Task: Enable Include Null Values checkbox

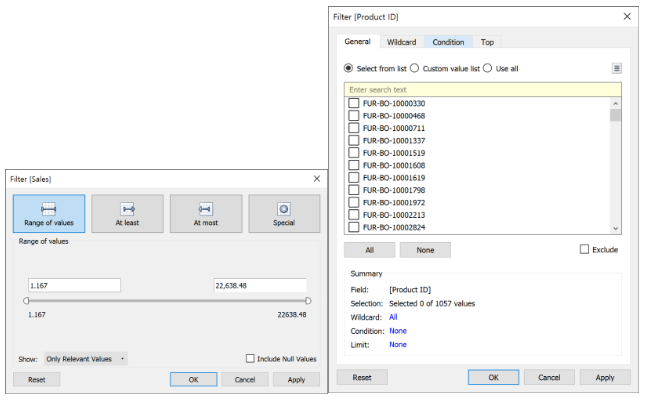Action: (250, 358)
